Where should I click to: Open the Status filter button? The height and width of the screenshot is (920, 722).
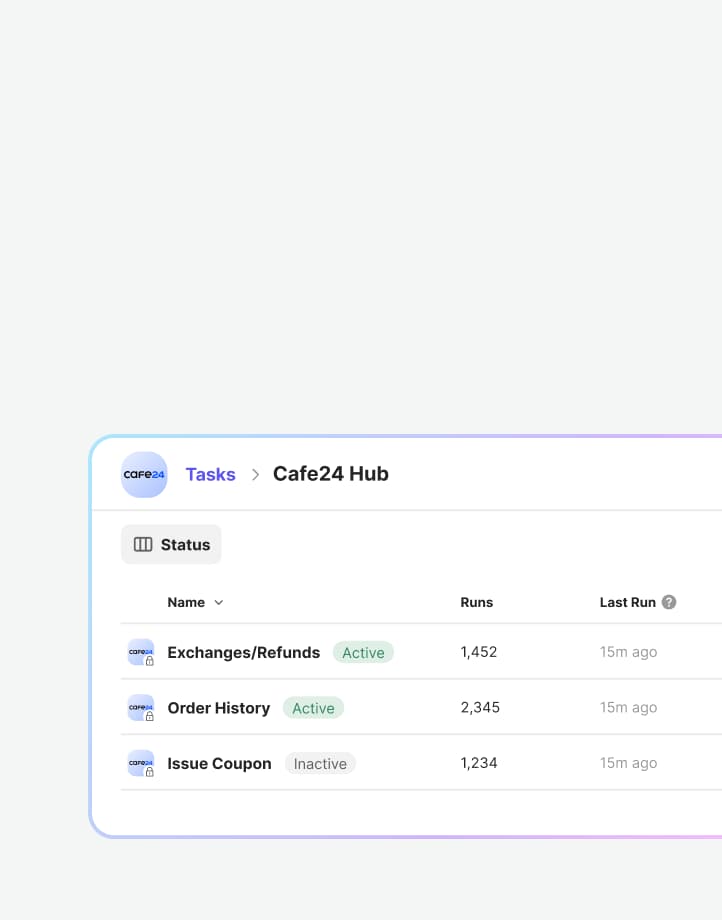pyautogui.click(x=171, y=545)
